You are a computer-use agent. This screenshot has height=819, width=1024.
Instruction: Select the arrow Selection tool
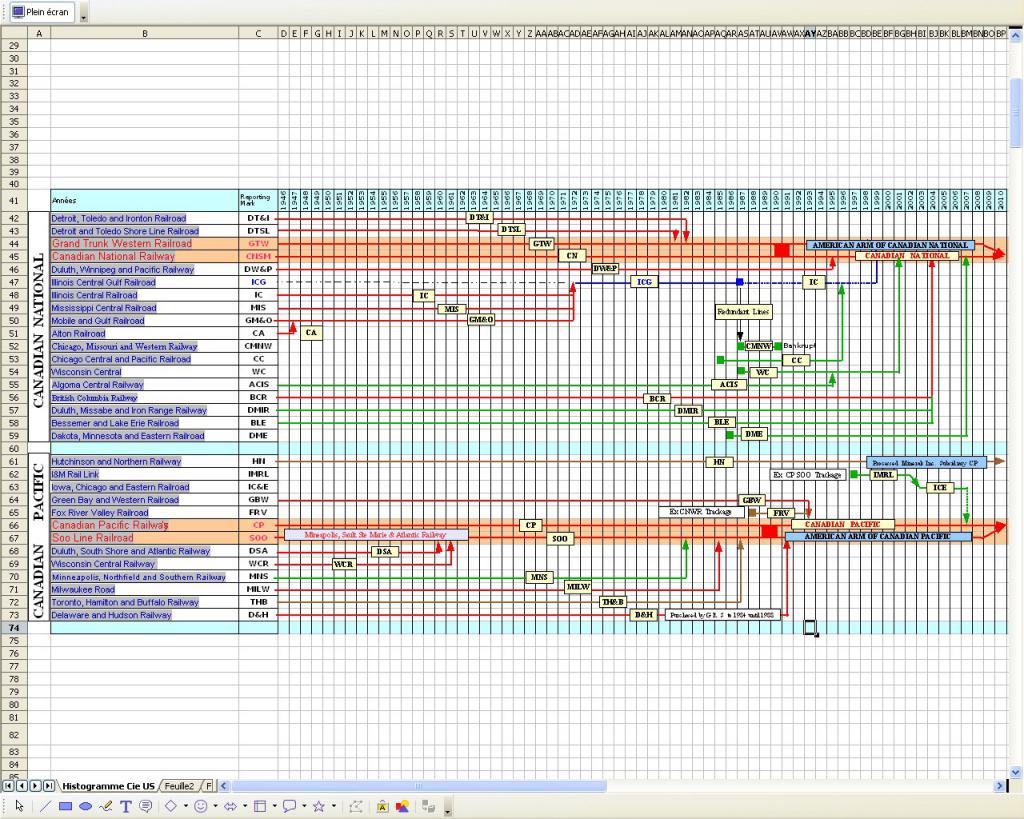pyautogui.click(x=19, y=806)
